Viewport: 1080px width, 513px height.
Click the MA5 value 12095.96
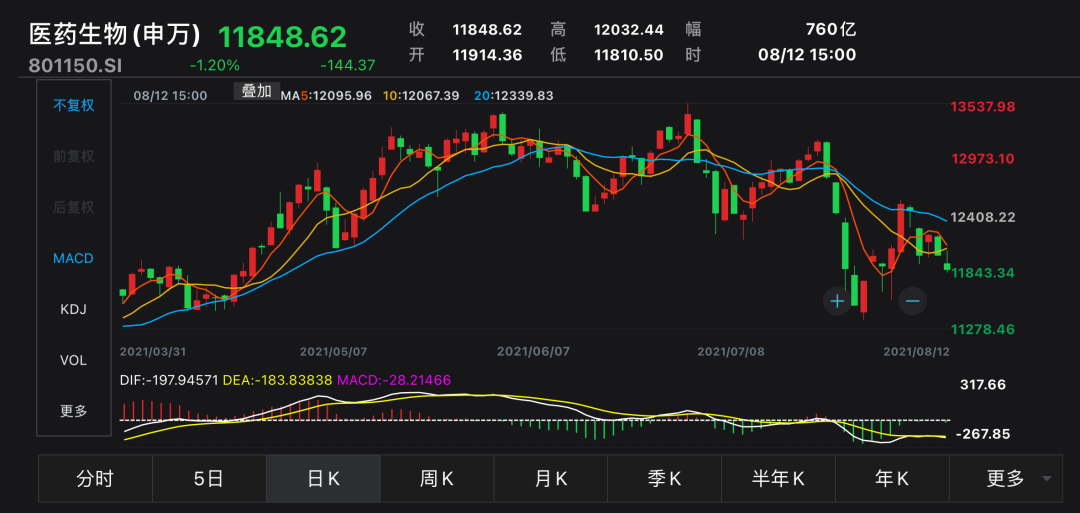pyautogui.click(x=342, y=96)
